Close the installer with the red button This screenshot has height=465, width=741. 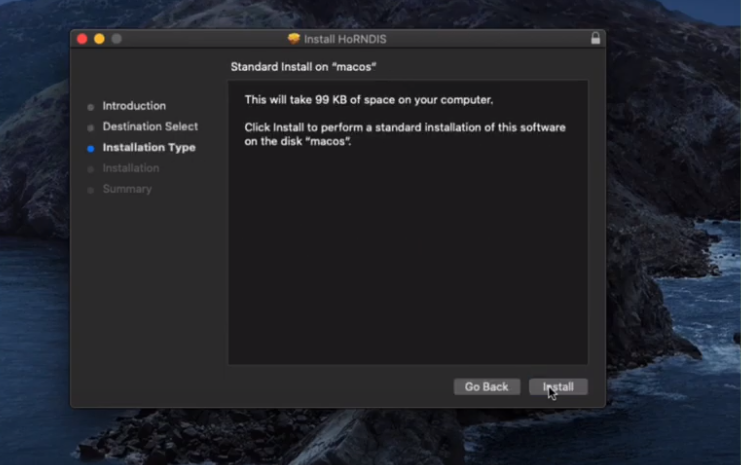(82, 39)
